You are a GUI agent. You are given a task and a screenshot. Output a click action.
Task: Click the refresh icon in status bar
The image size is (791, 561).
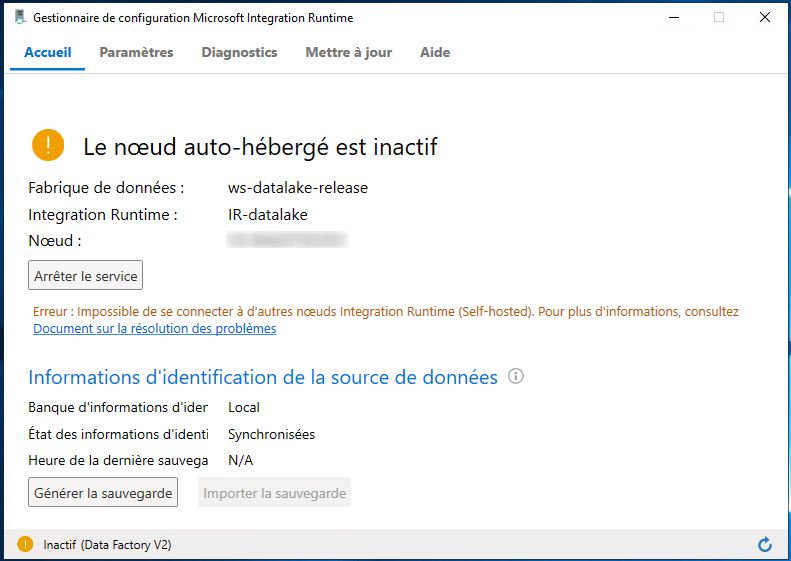tap(765, 544)
